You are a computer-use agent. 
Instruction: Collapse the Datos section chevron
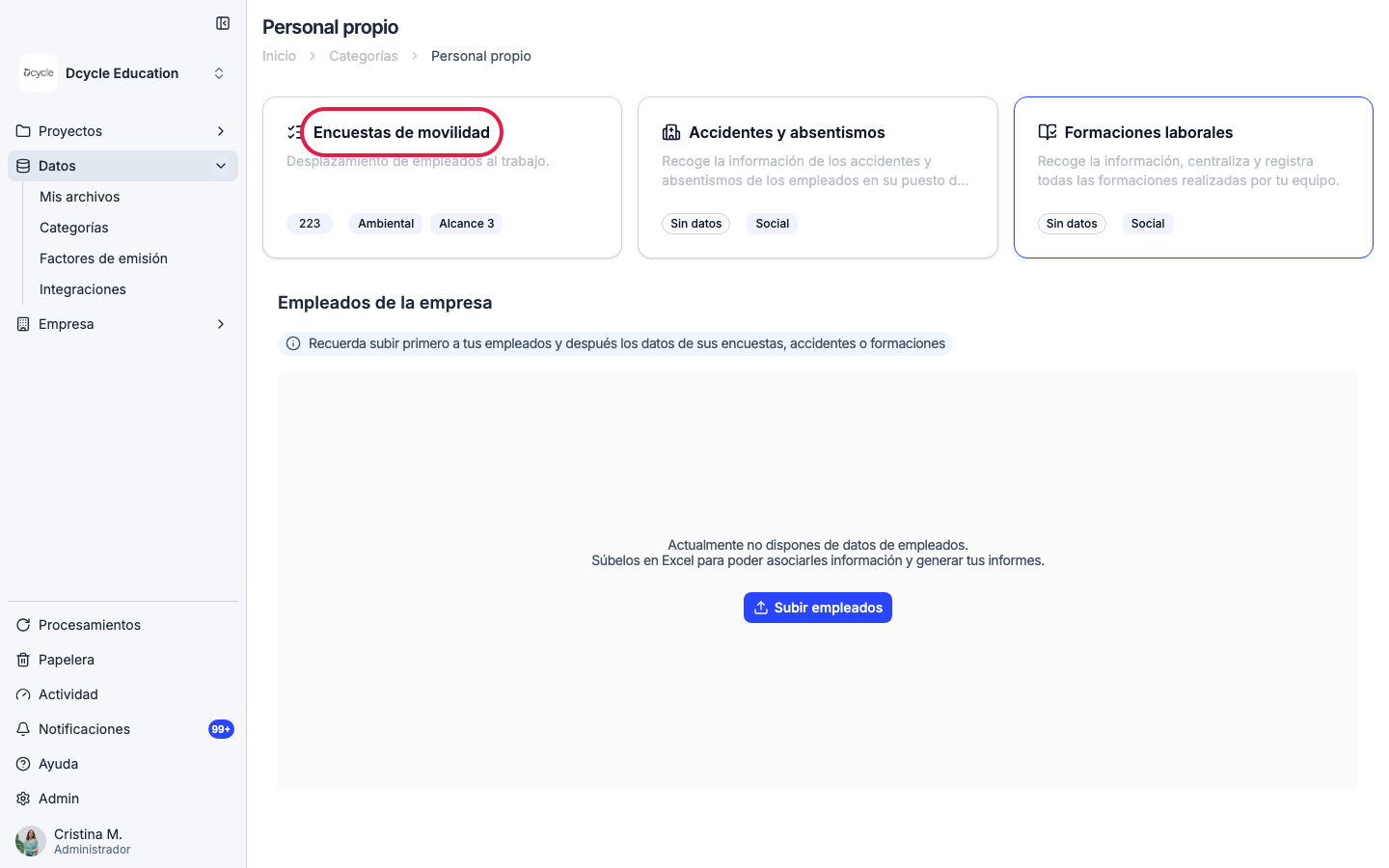pos(221,166)
